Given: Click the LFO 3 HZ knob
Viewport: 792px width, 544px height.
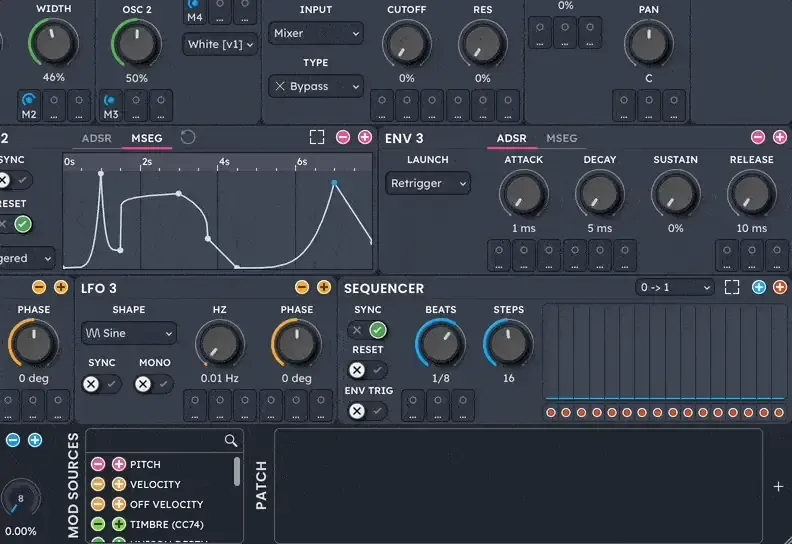Looking at the screenshot, I should coord(220,344).
